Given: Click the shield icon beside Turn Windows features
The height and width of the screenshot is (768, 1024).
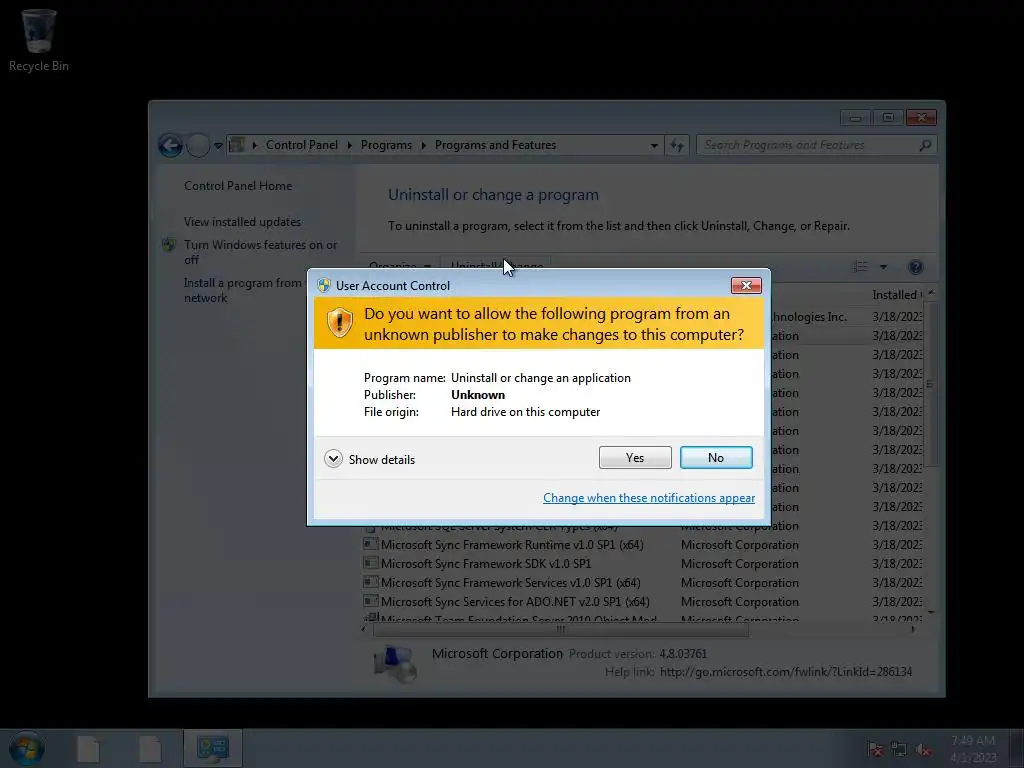Looking at the screenshot, I should (x=168, y=245).
